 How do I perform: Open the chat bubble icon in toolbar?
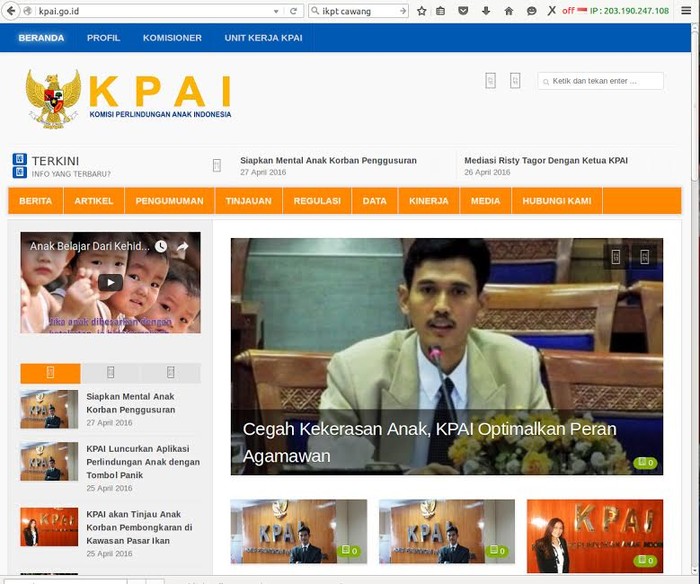tap(531, 11)
